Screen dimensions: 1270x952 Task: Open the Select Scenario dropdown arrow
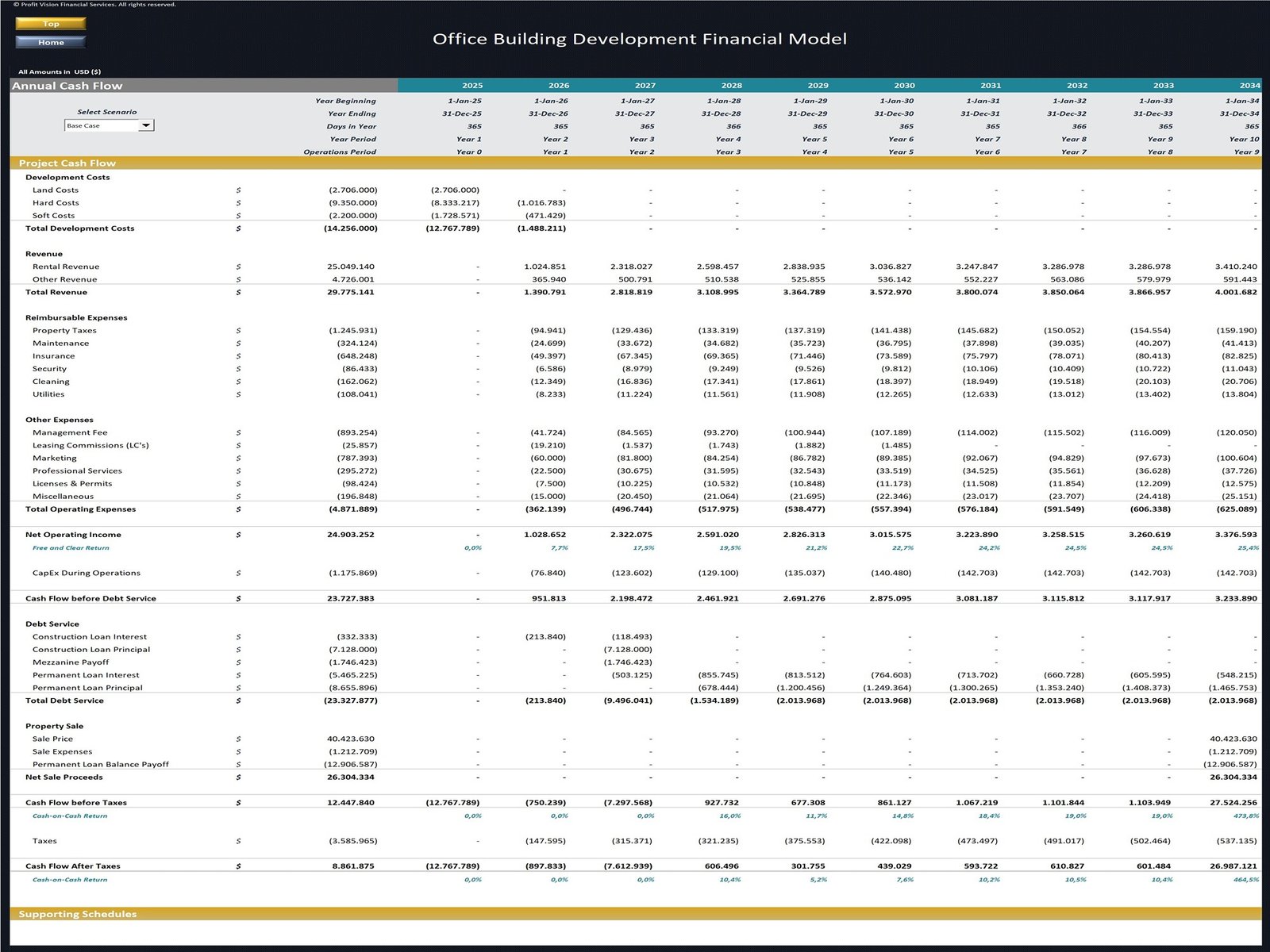[x=146, y=125]
